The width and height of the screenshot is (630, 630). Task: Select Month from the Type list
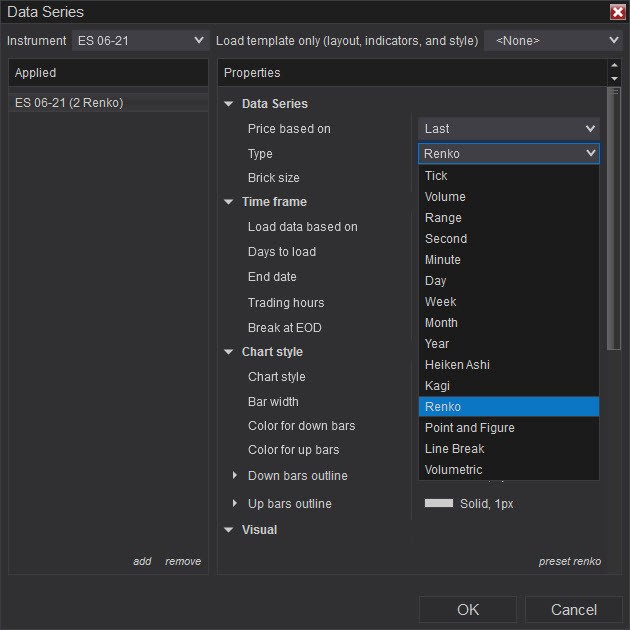pos(509,323)
